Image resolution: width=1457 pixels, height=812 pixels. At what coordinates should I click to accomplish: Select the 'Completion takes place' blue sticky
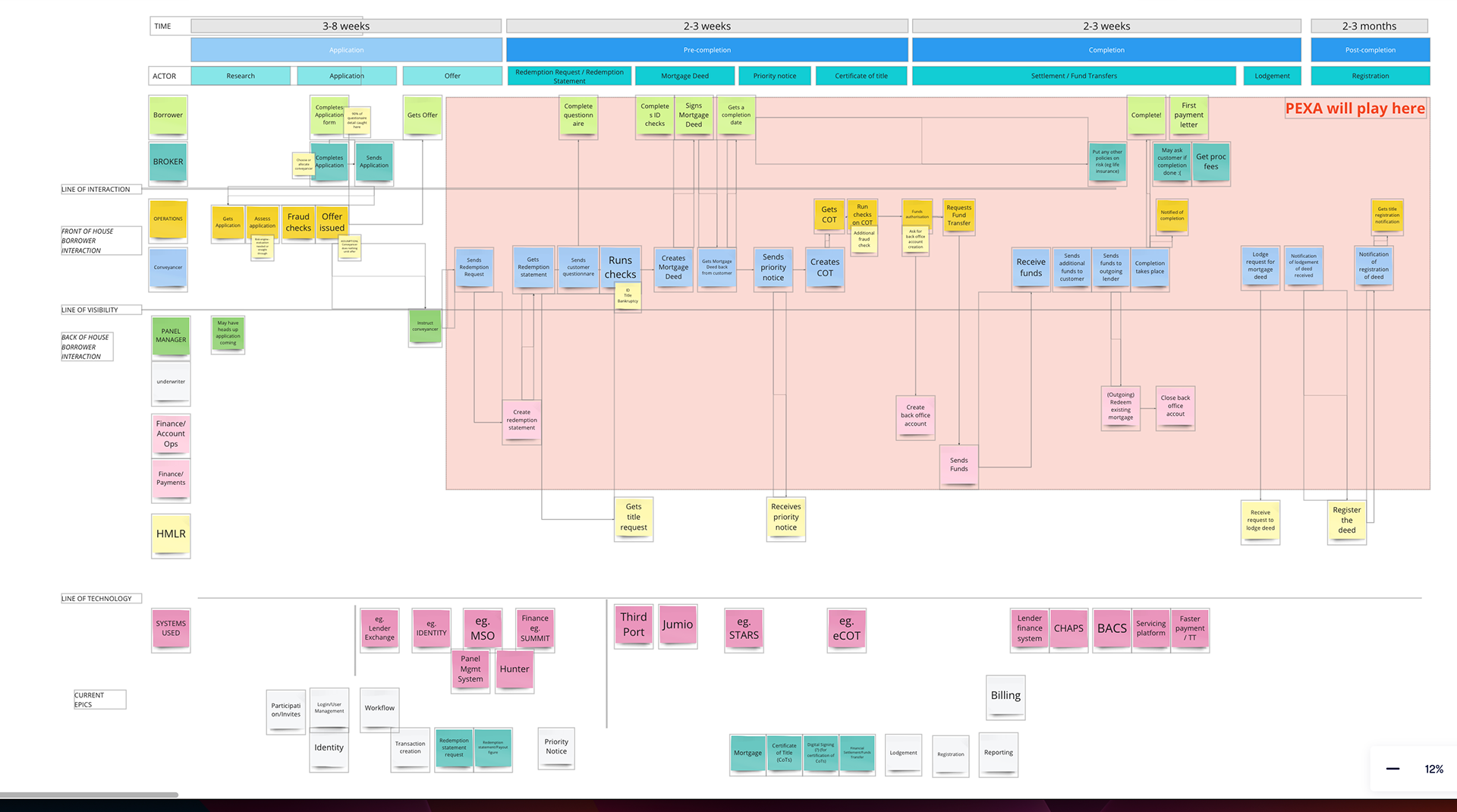click(x=1150, y=268)
